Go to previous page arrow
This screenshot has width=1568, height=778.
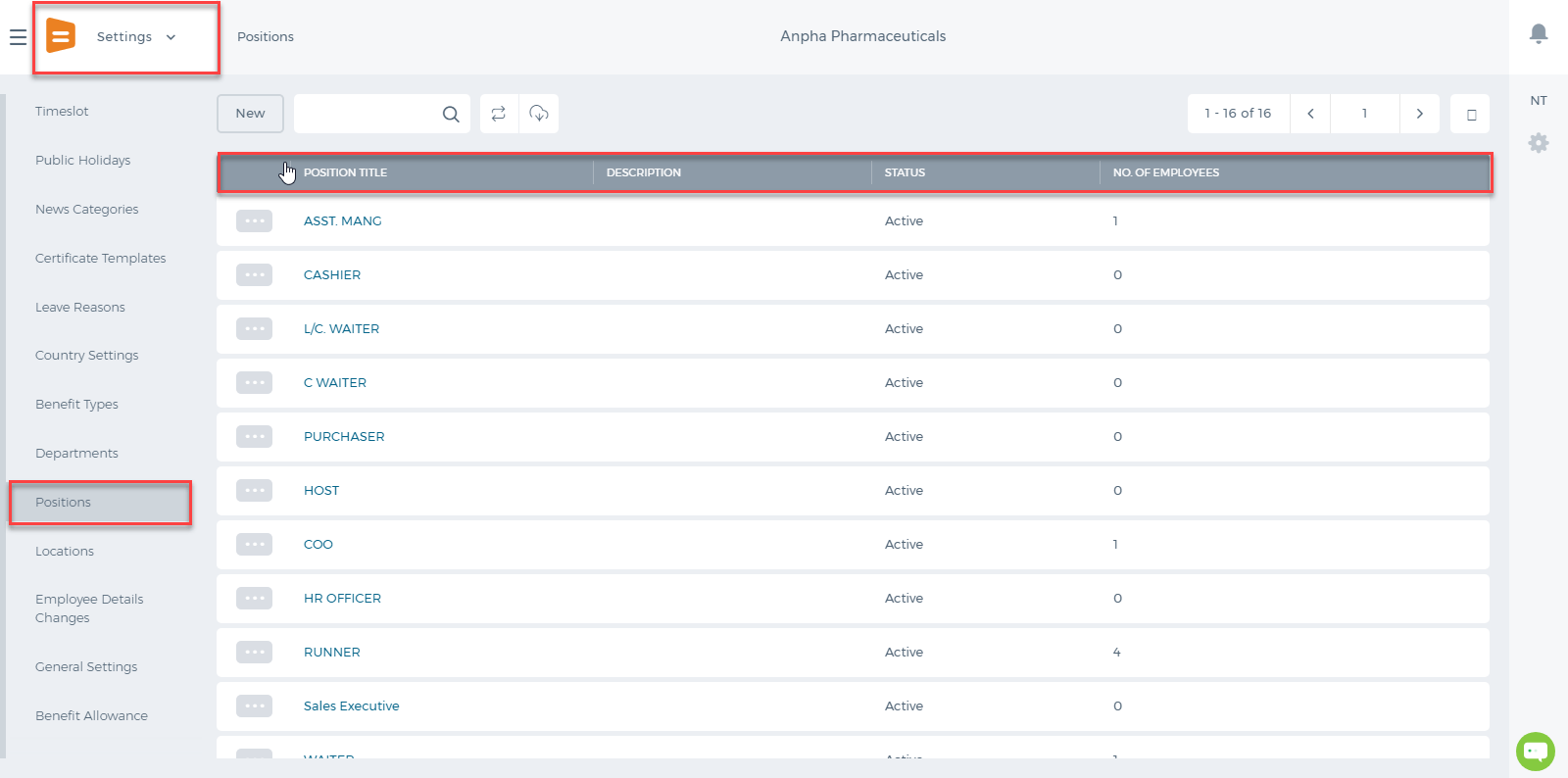(x=1310, y=114)
